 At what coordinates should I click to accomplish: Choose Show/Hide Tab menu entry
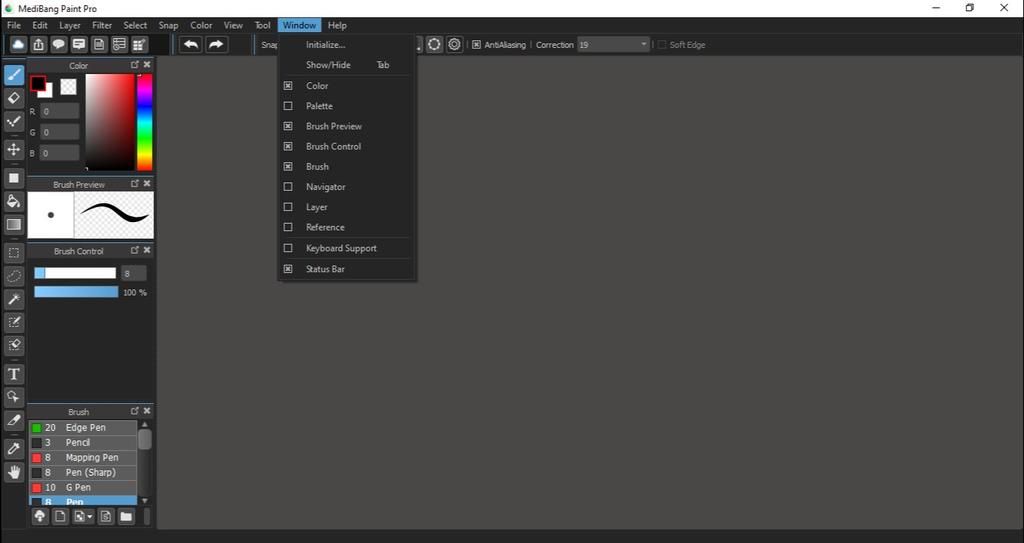coord(347,65)
